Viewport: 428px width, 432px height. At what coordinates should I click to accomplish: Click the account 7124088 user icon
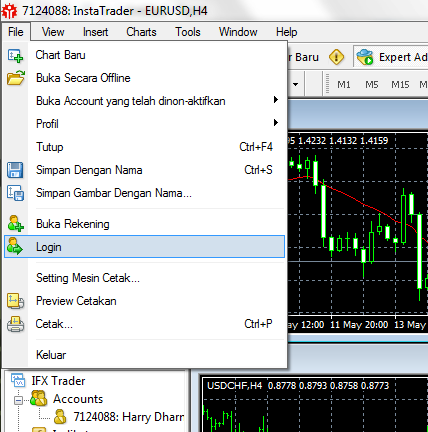60,417
